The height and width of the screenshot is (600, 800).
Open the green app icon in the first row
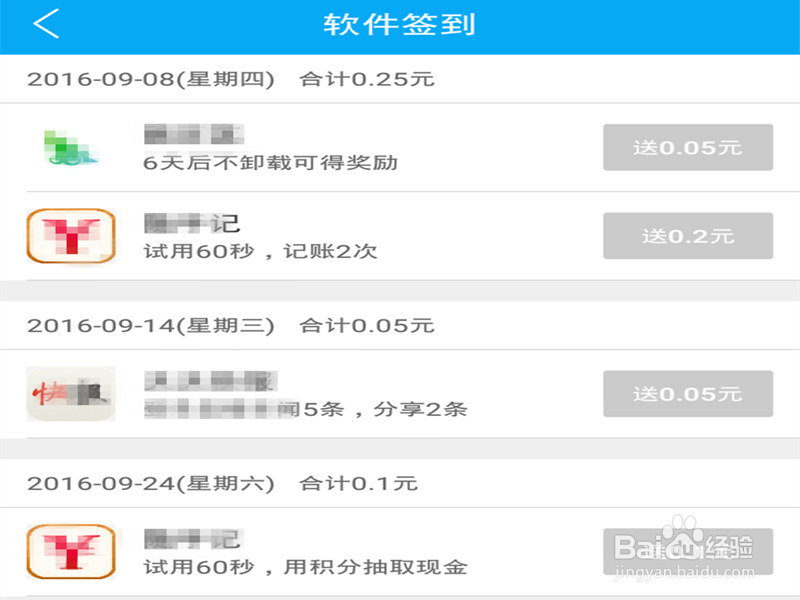[x=70, y=148]
